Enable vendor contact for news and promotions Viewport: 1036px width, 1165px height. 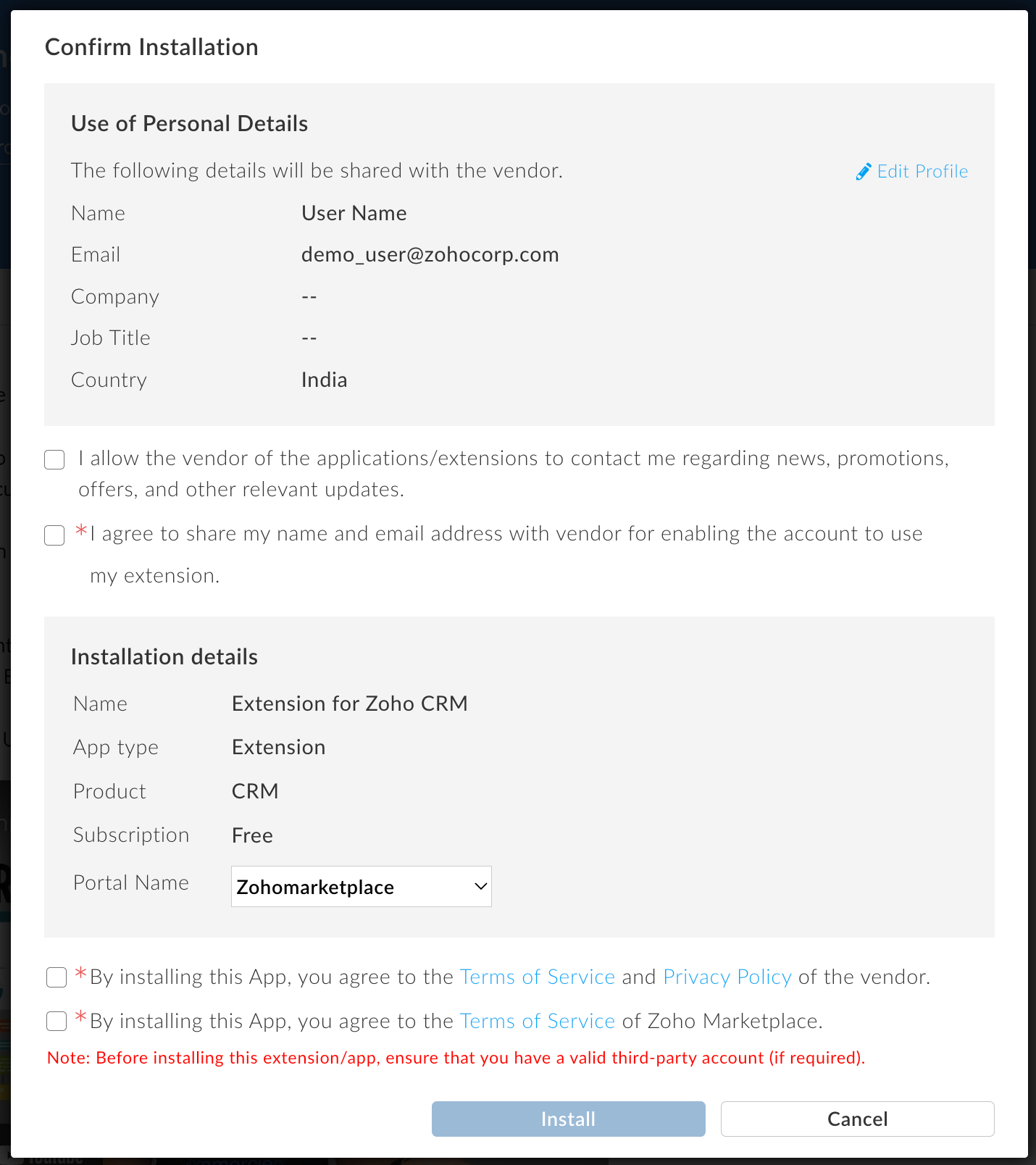(x=55, y=460)
